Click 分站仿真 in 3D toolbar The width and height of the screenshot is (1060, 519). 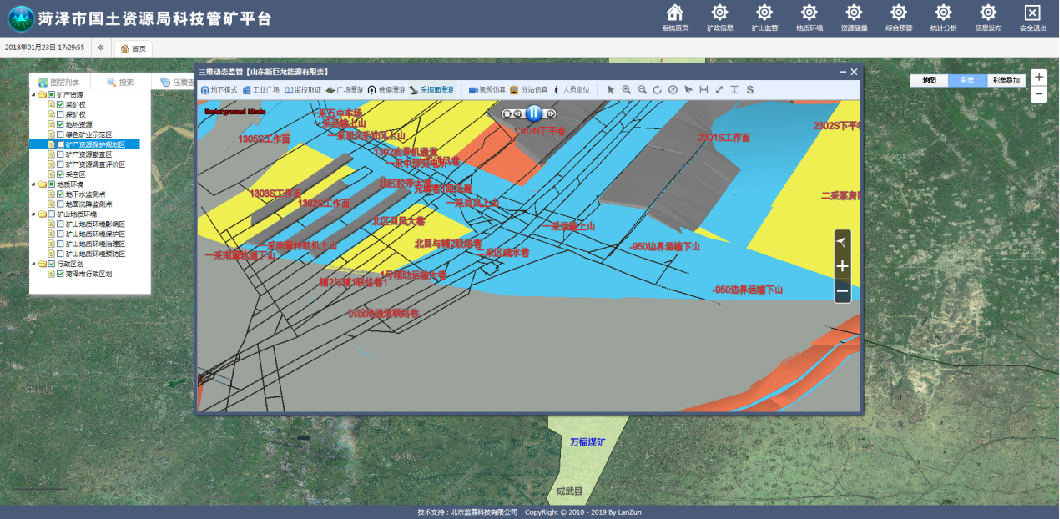click(528, 89)
